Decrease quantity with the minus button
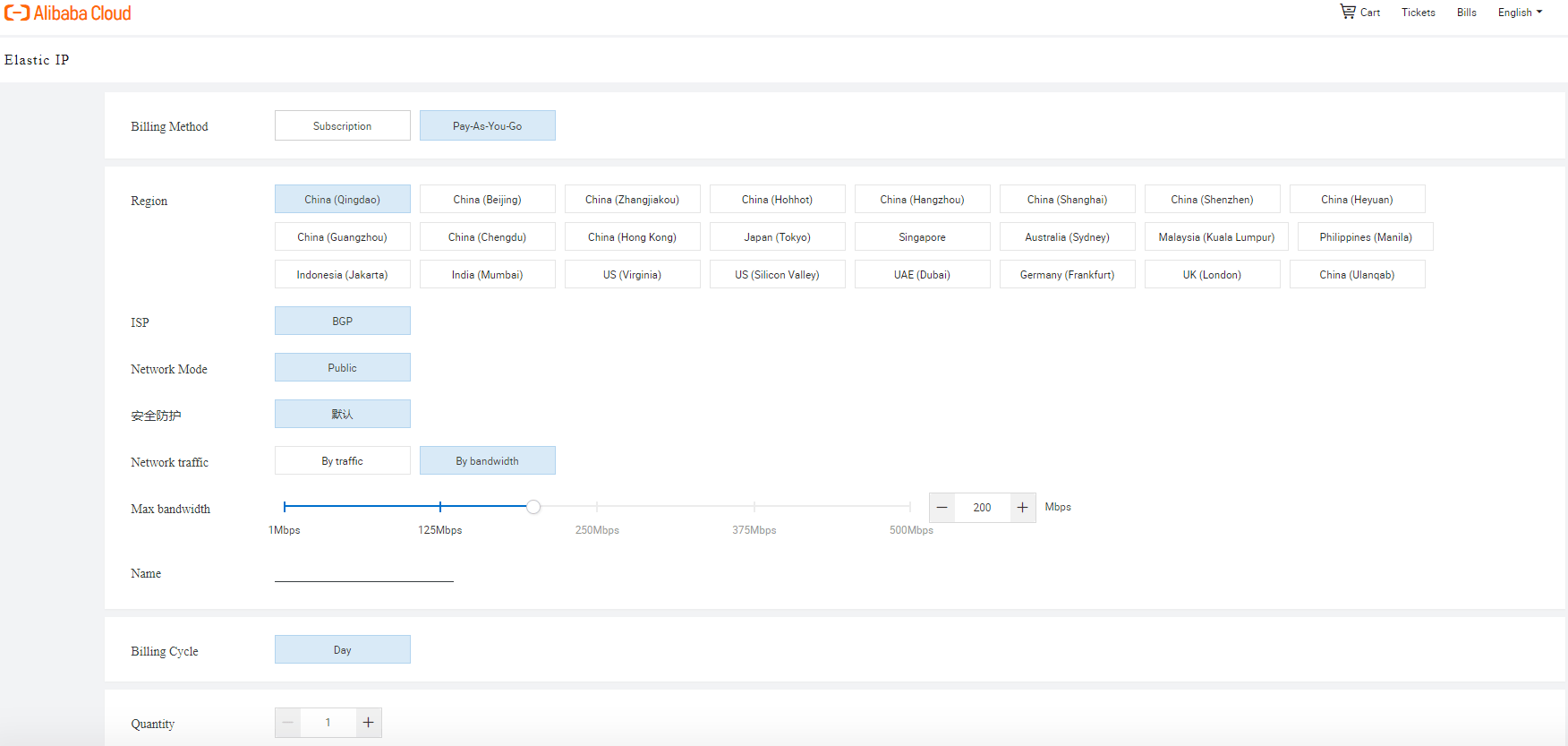 288,723
